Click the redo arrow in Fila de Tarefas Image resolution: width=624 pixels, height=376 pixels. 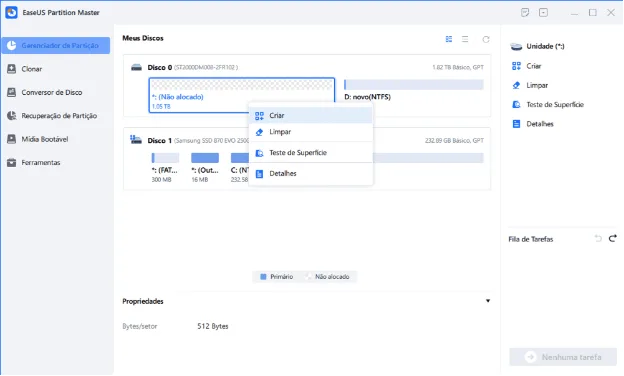(x=613, y=239)
